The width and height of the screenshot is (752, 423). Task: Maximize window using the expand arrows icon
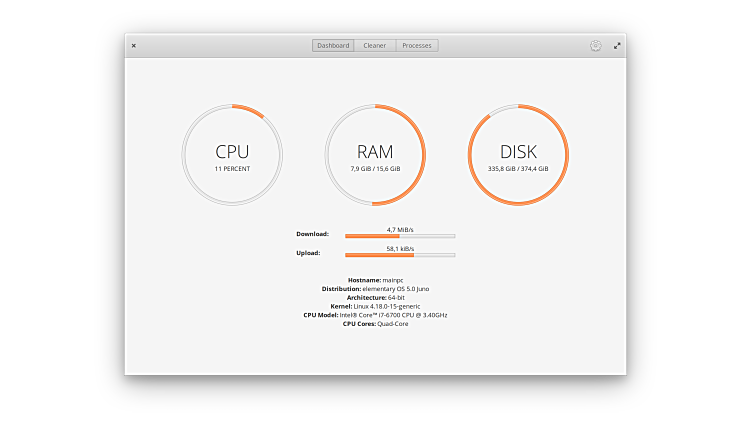(617, 45)
